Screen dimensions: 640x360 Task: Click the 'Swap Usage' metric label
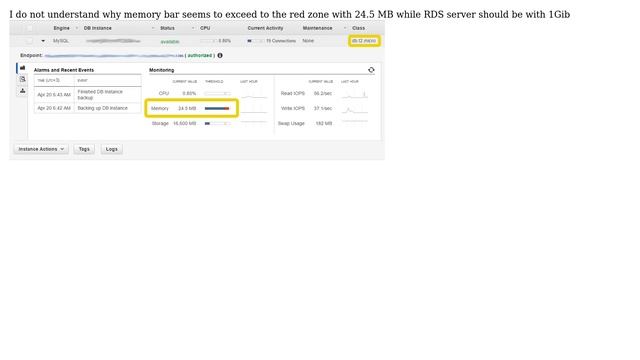point(291,123)
